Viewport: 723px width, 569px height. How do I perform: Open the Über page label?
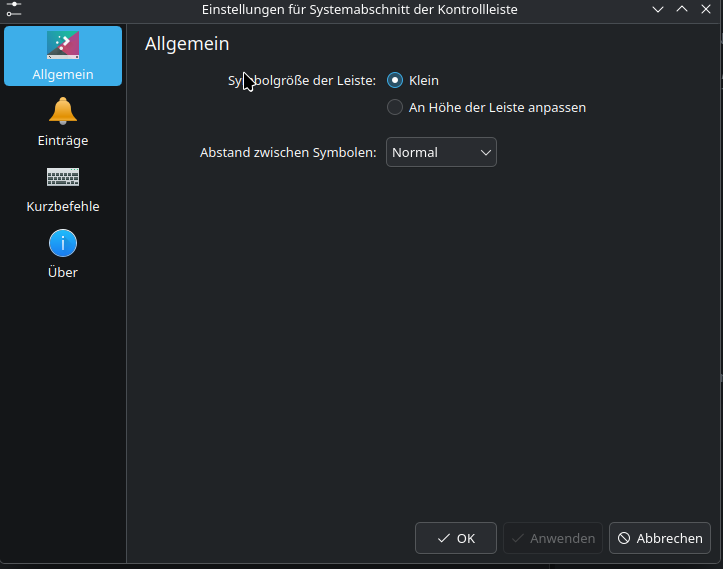[x=63, y=273]
